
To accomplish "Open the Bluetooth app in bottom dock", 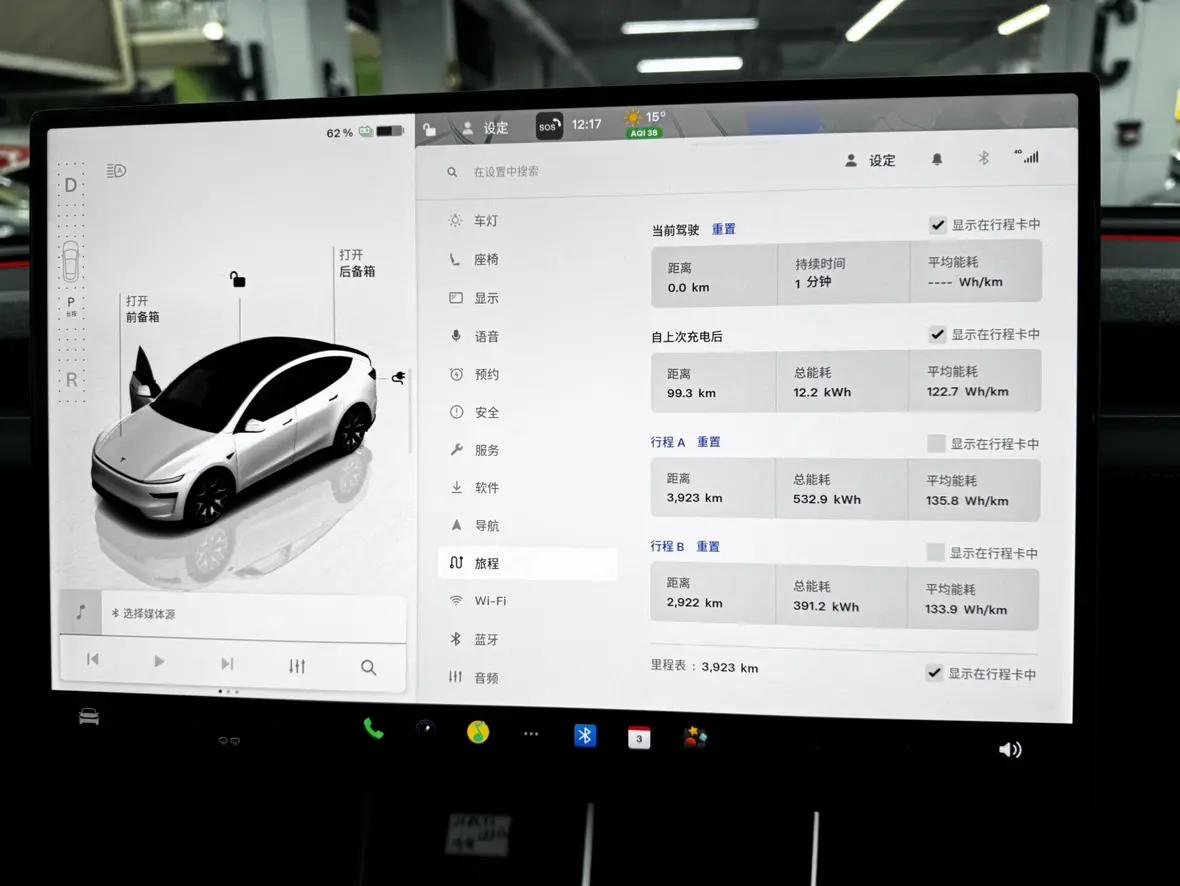I will click(585, 736).
